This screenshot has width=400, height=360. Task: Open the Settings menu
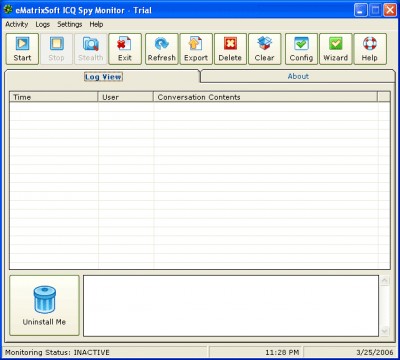(69, 24)
